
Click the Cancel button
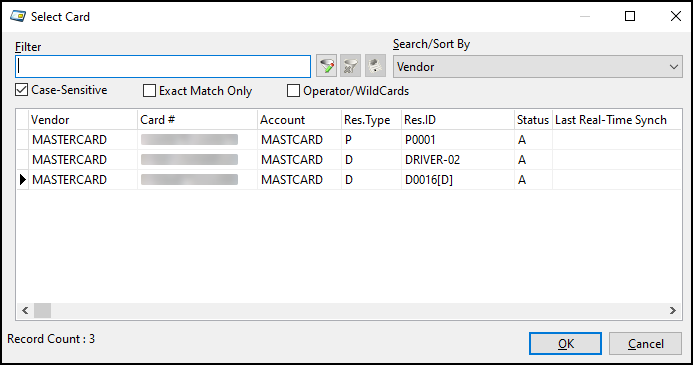[x=645, y=343]
